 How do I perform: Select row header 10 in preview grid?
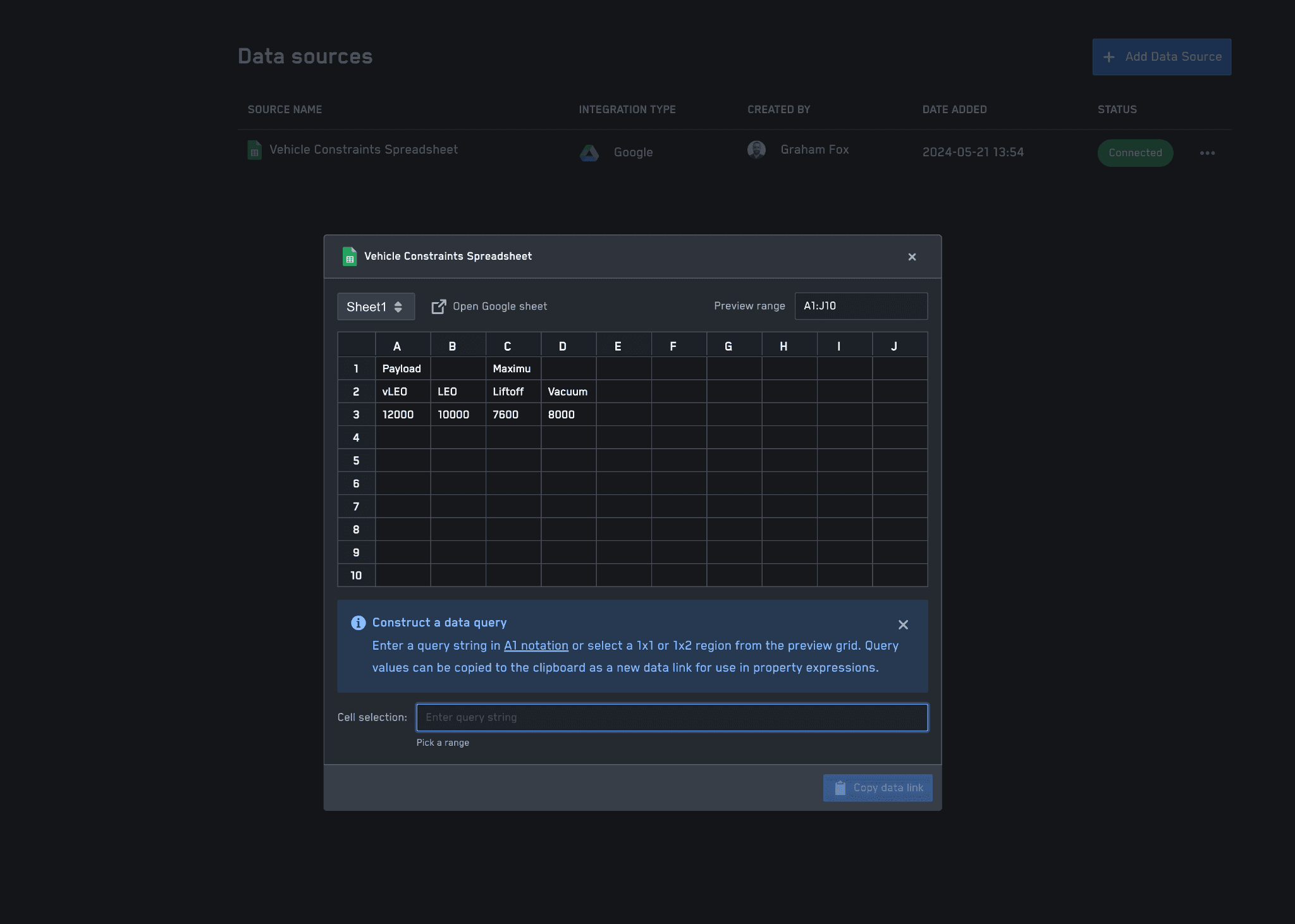pos(357,575)
